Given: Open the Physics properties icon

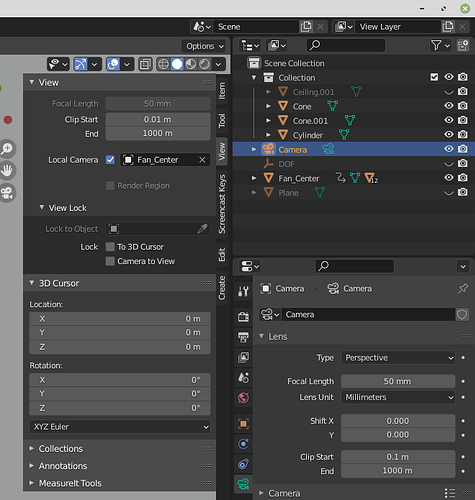Looking at the screenshot, I should coord(243,444).
